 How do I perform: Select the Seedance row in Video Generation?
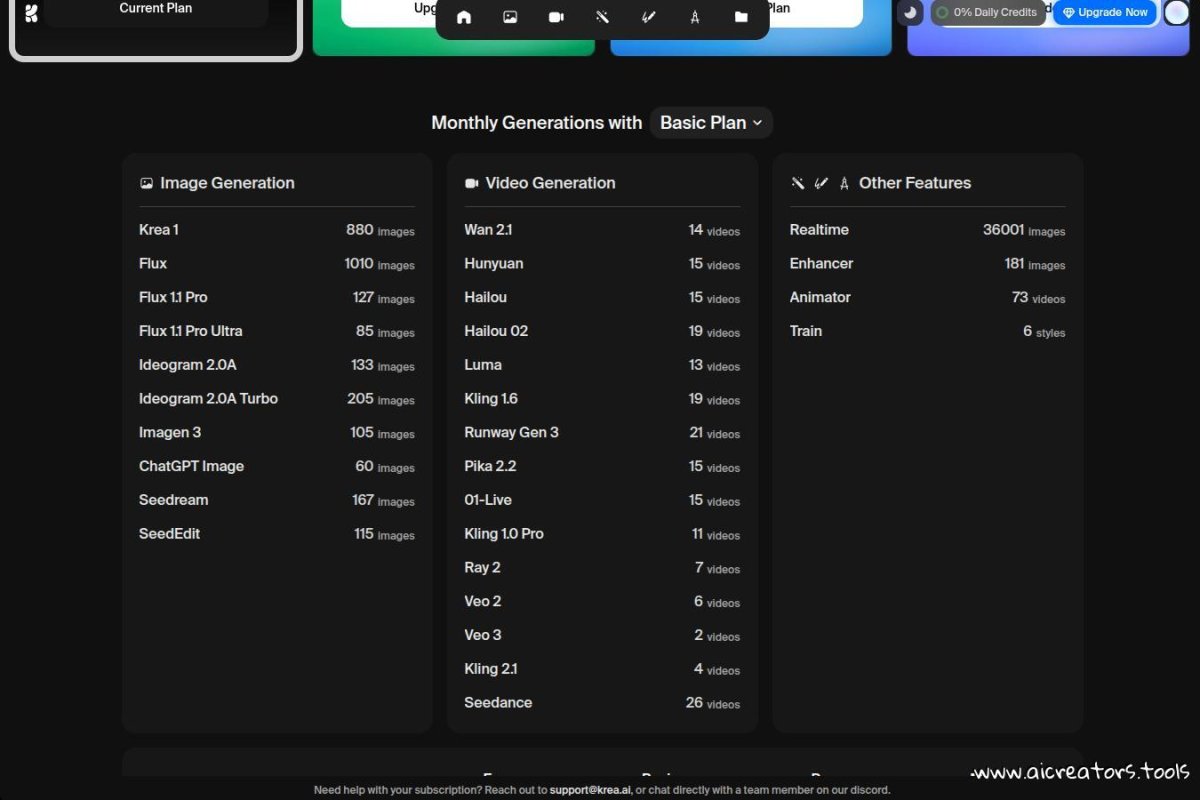coord(601,703)
